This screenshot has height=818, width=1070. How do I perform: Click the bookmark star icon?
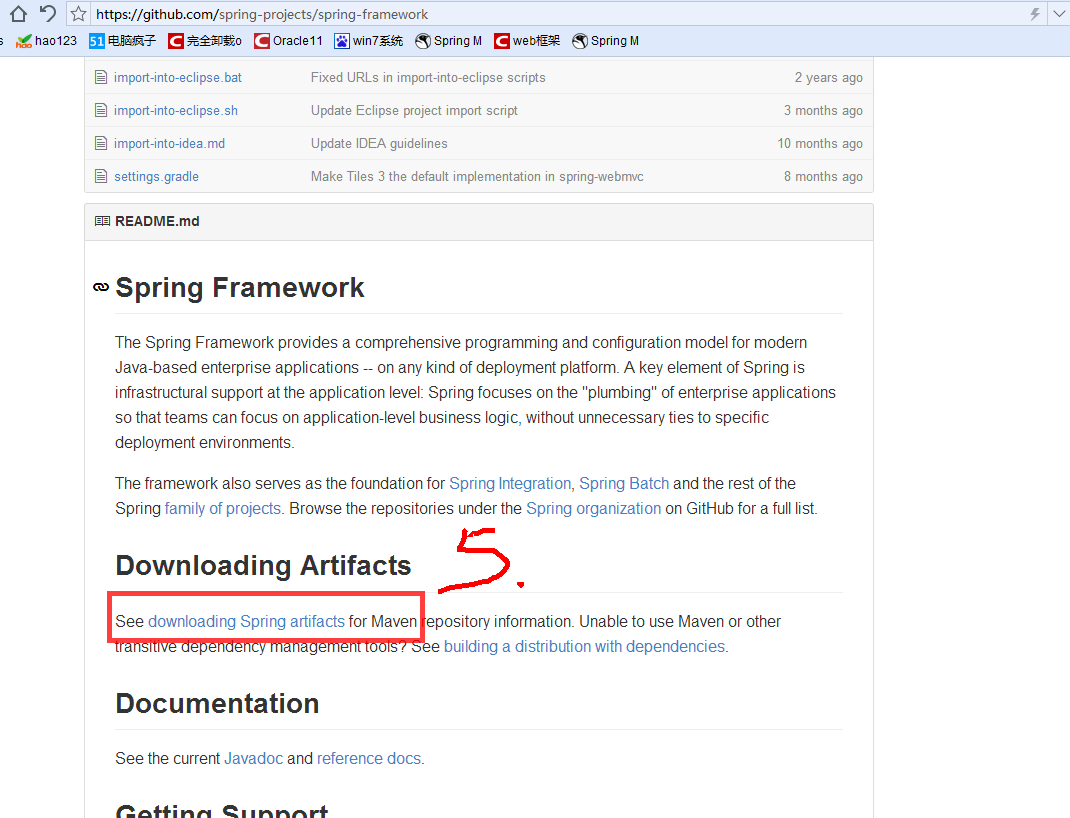tap(78, 14)
